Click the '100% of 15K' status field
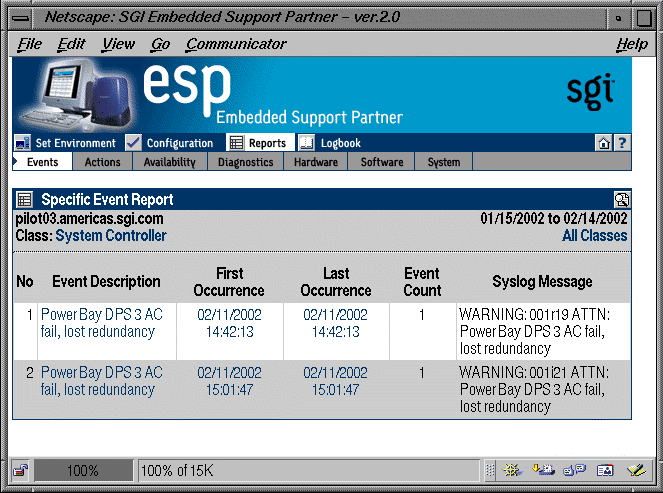The image size is (663, 493). click(309, 470)
